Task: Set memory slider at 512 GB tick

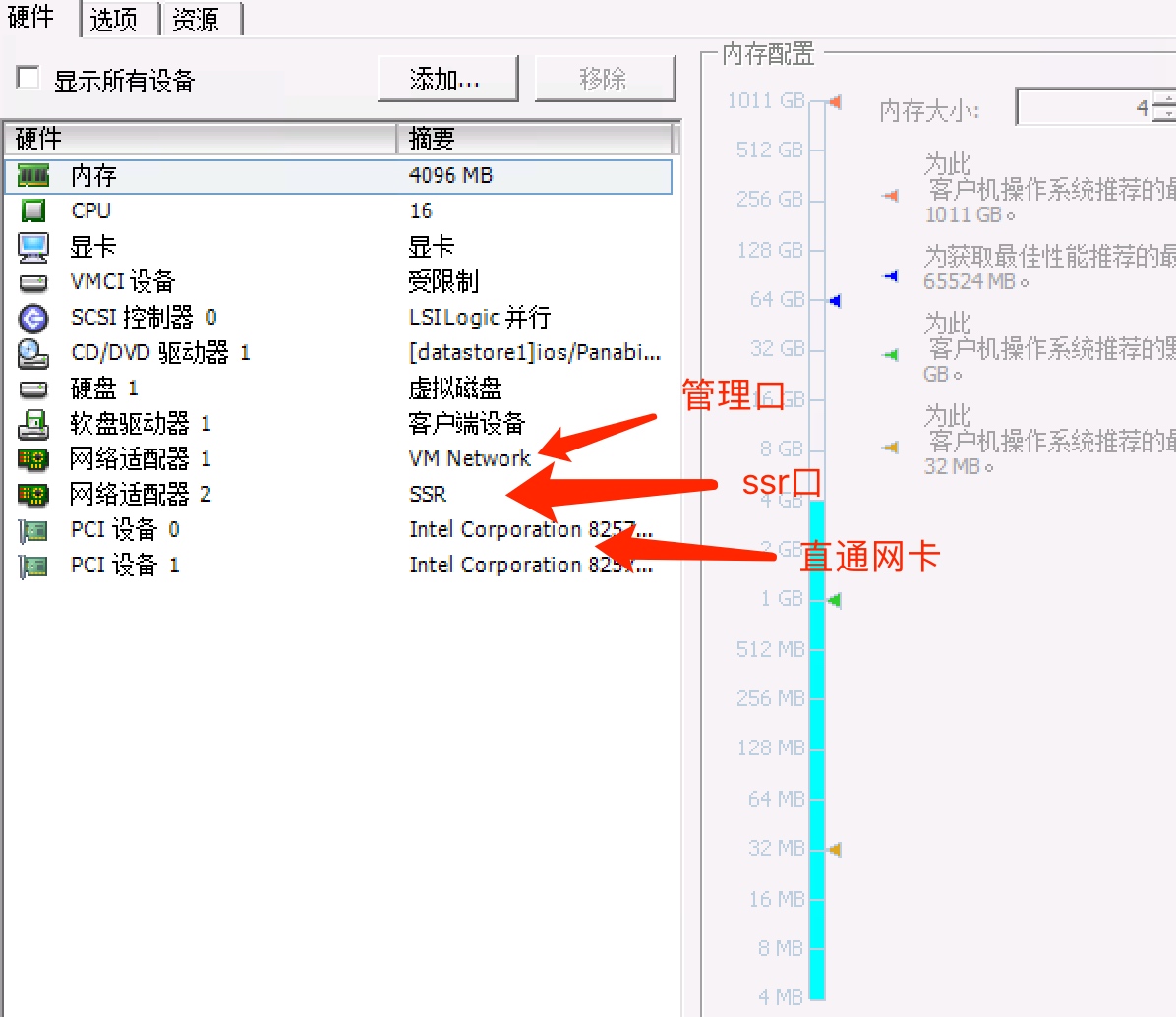Action: click(x=817, y=150)
